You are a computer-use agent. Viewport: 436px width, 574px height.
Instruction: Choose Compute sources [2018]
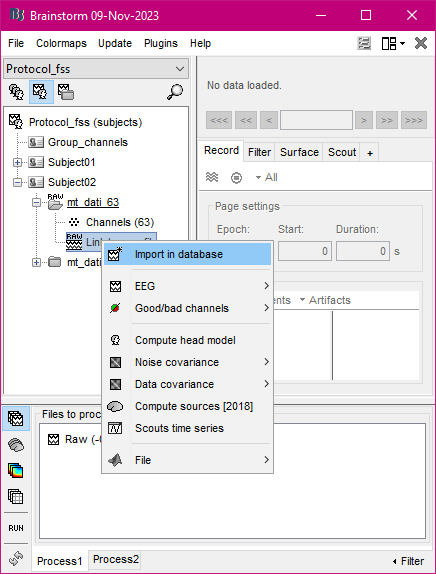tap(187, 406)
